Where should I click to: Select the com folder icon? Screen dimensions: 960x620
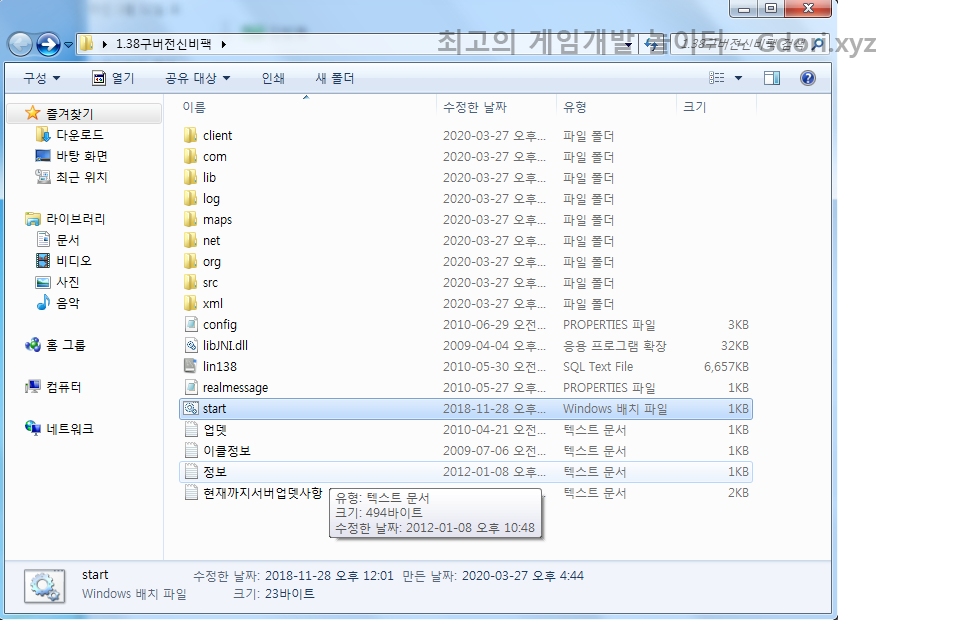(191, 156)
